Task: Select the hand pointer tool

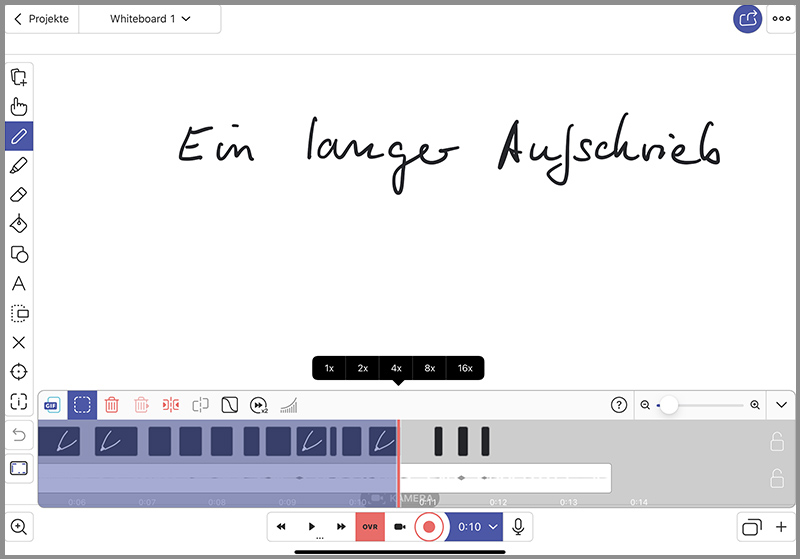Action: click(x=19, y=107)
